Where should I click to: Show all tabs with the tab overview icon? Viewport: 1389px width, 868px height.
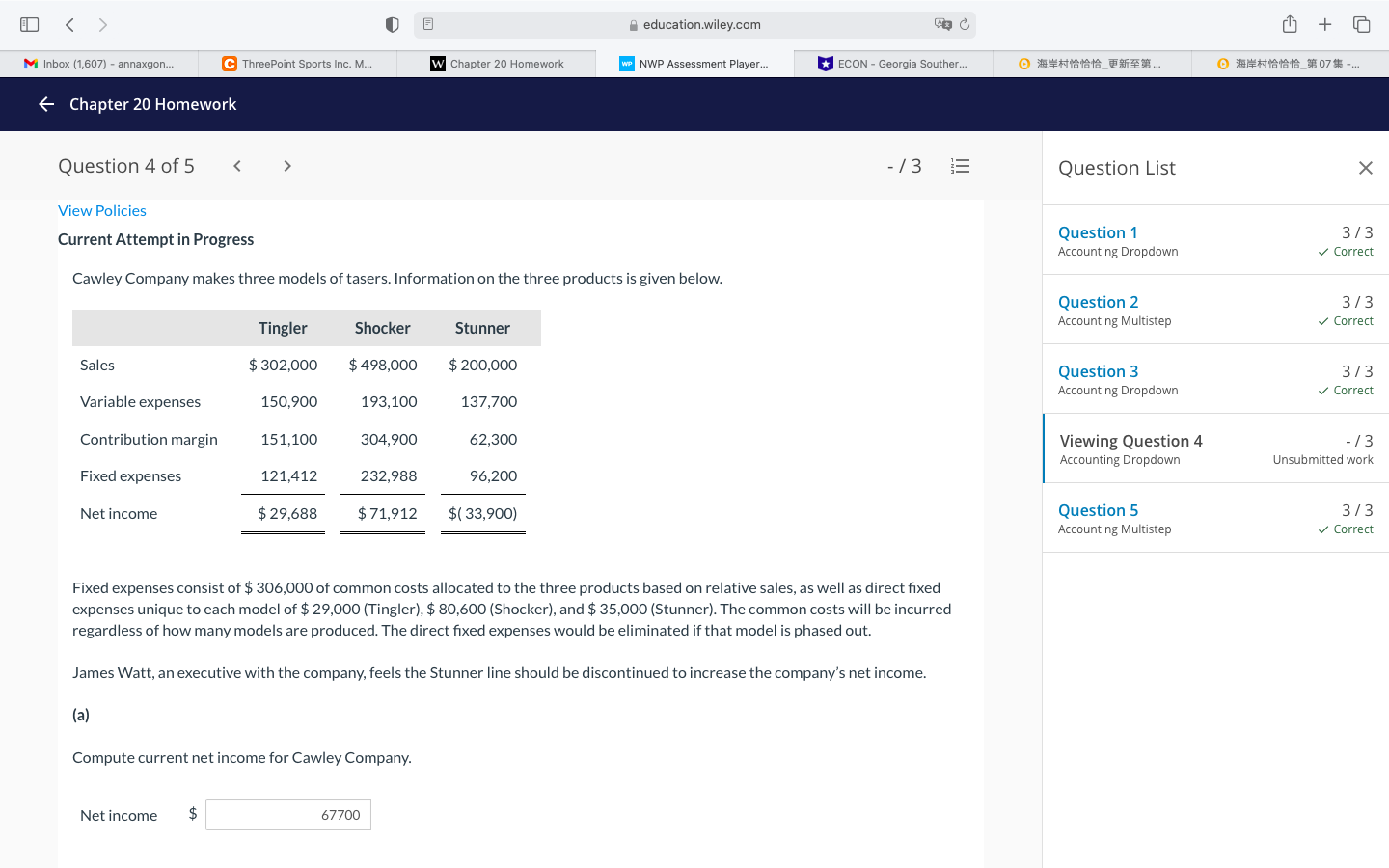(1361, 24)
